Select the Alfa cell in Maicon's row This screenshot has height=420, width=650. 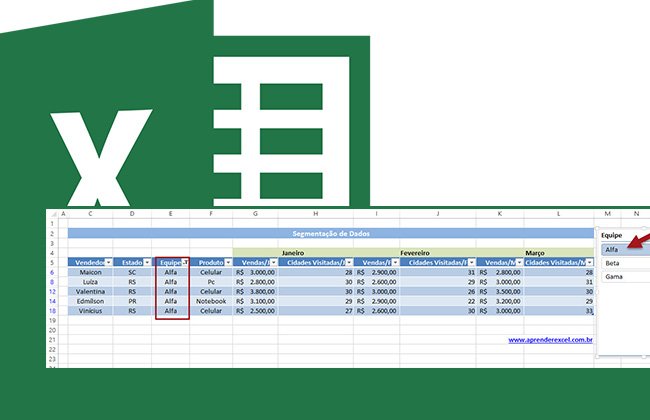[x=170, y=272]
